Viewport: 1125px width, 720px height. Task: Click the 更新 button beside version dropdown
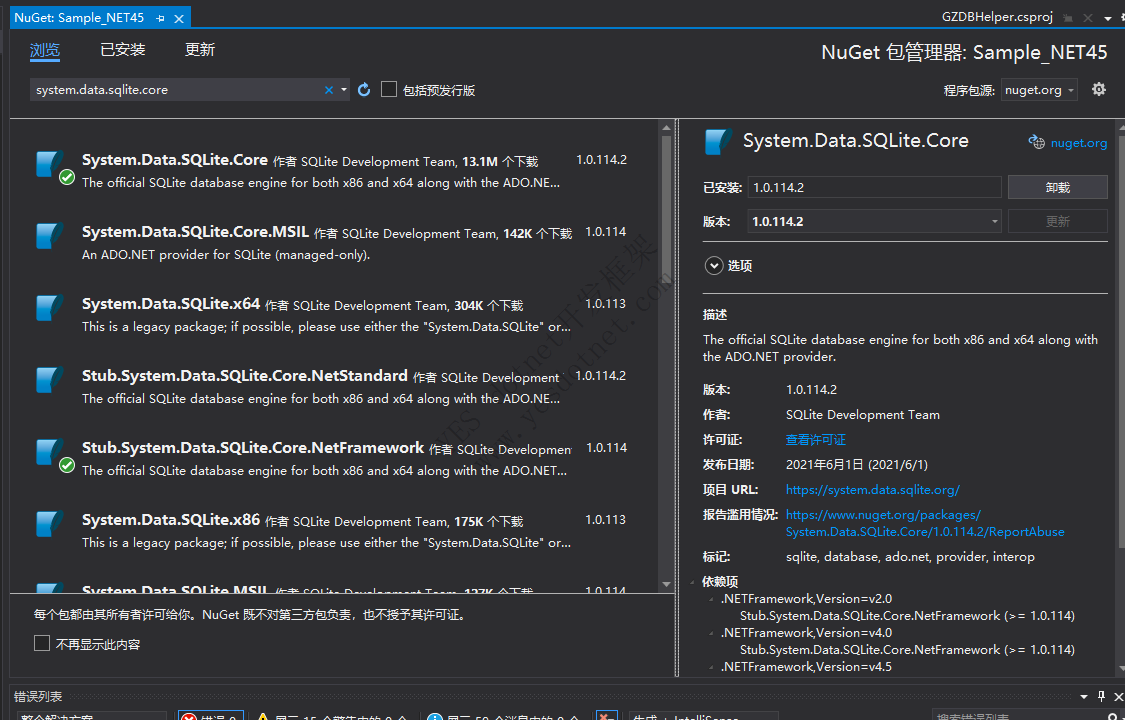pyautogui.click(x=1058, y=221)
